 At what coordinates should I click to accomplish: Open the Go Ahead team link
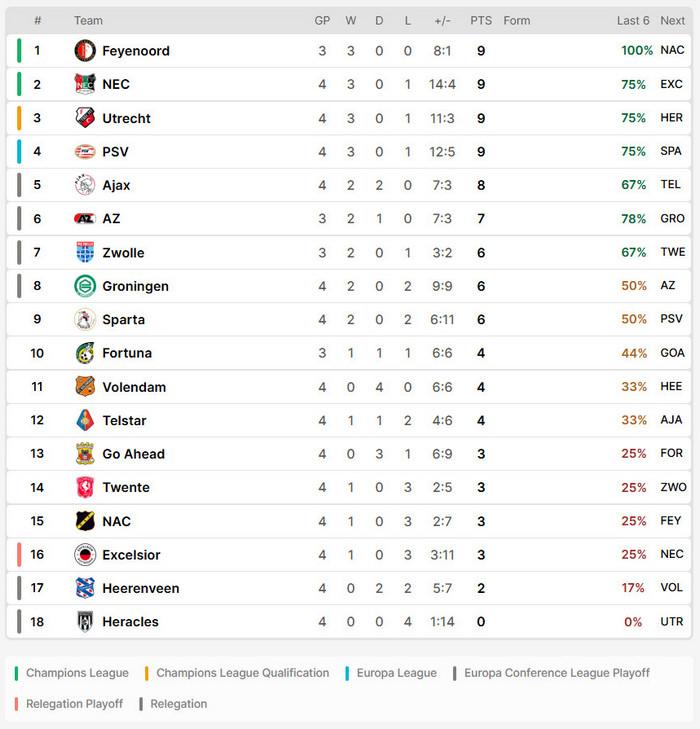click(x=134, y=454)
